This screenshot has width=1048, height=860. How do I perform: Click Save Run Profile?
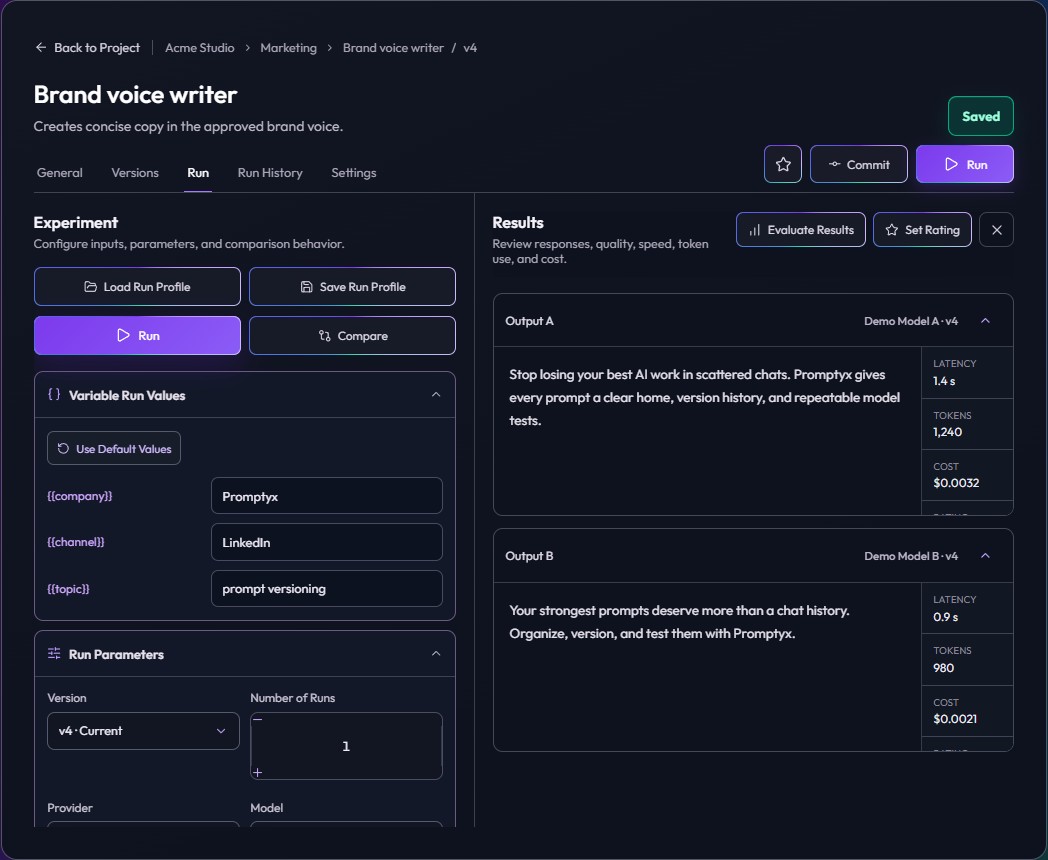click(352, 287)
